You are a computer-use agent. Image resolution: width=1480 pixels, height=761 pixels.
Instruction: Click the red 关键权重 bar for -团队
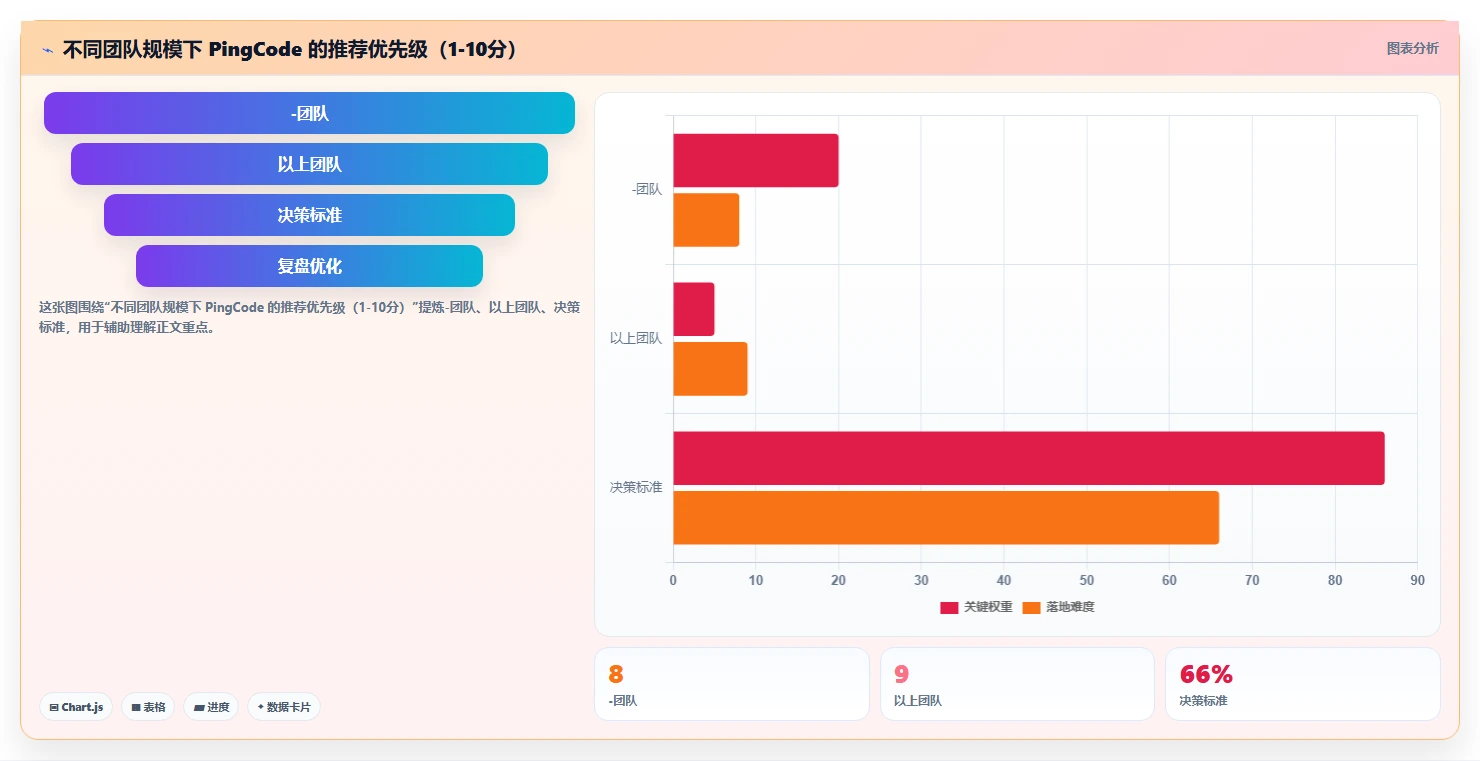pyautogui.click(x=756, y=160)
